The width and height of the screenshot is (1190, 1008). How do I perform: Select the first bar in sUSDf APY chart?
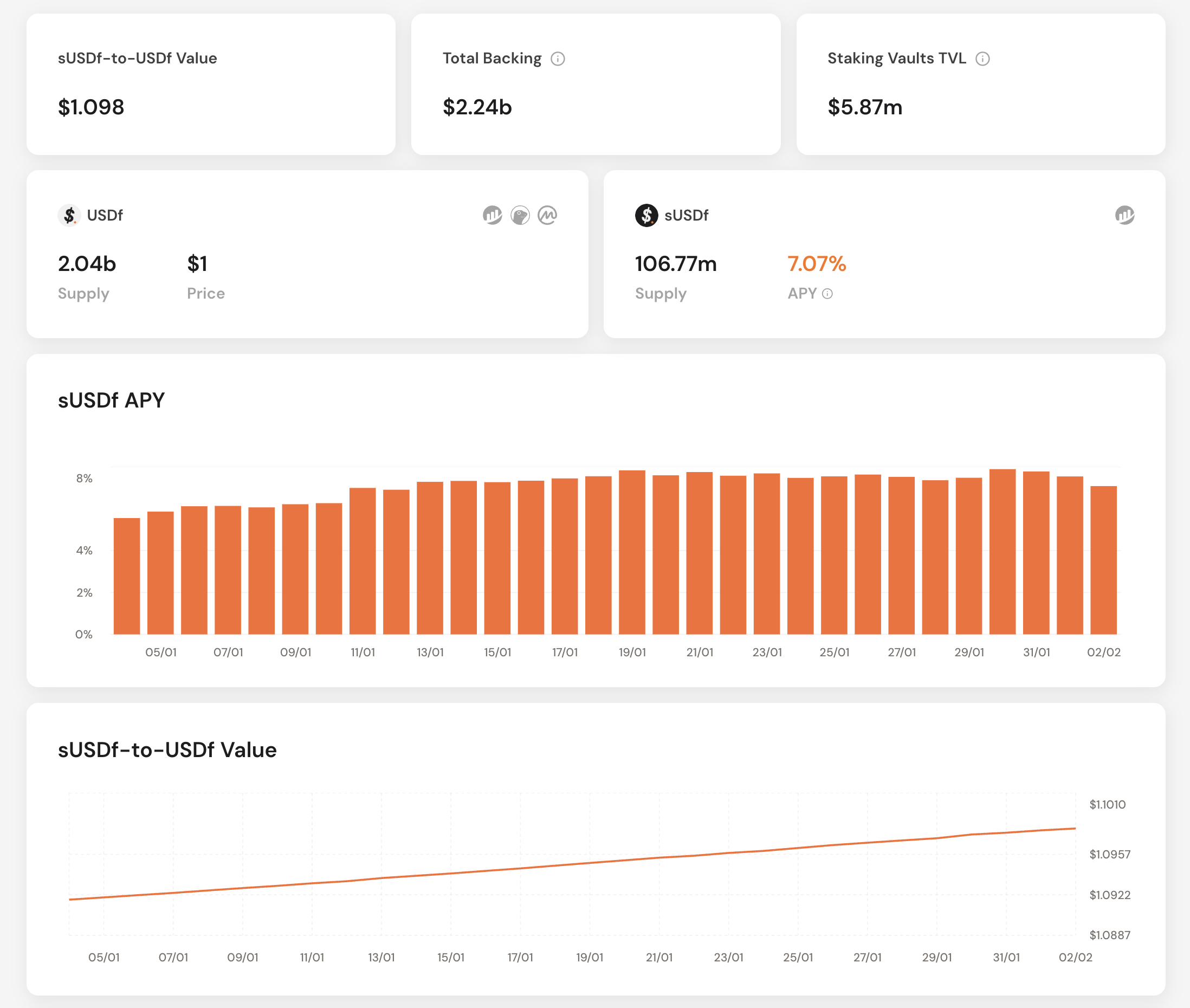pyautogui.click(x=127, y=576)
